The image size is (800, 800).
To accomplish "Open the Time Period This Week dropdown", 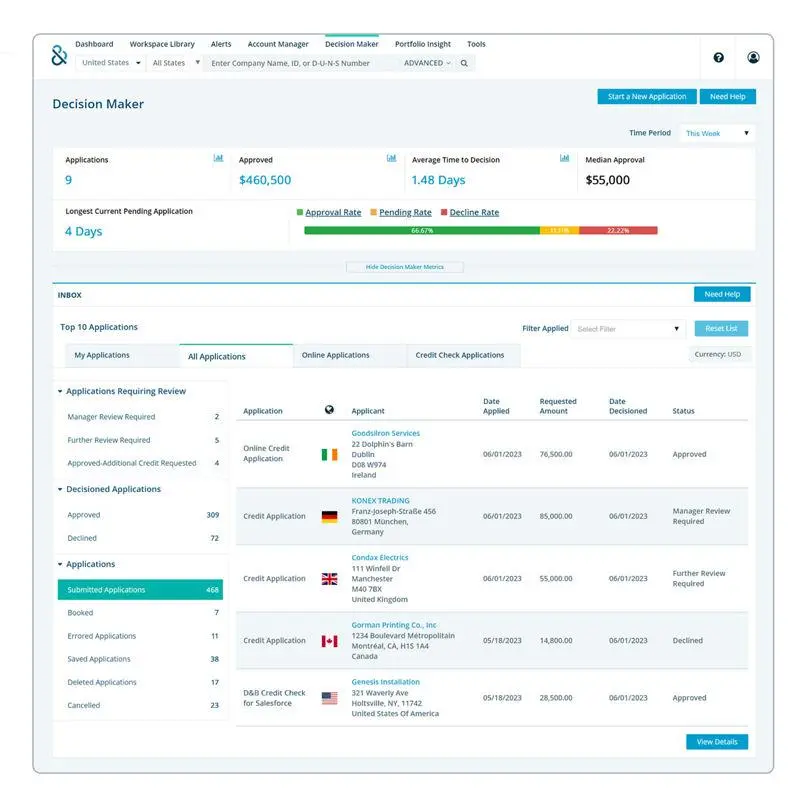I will click(x=717, y=133).
